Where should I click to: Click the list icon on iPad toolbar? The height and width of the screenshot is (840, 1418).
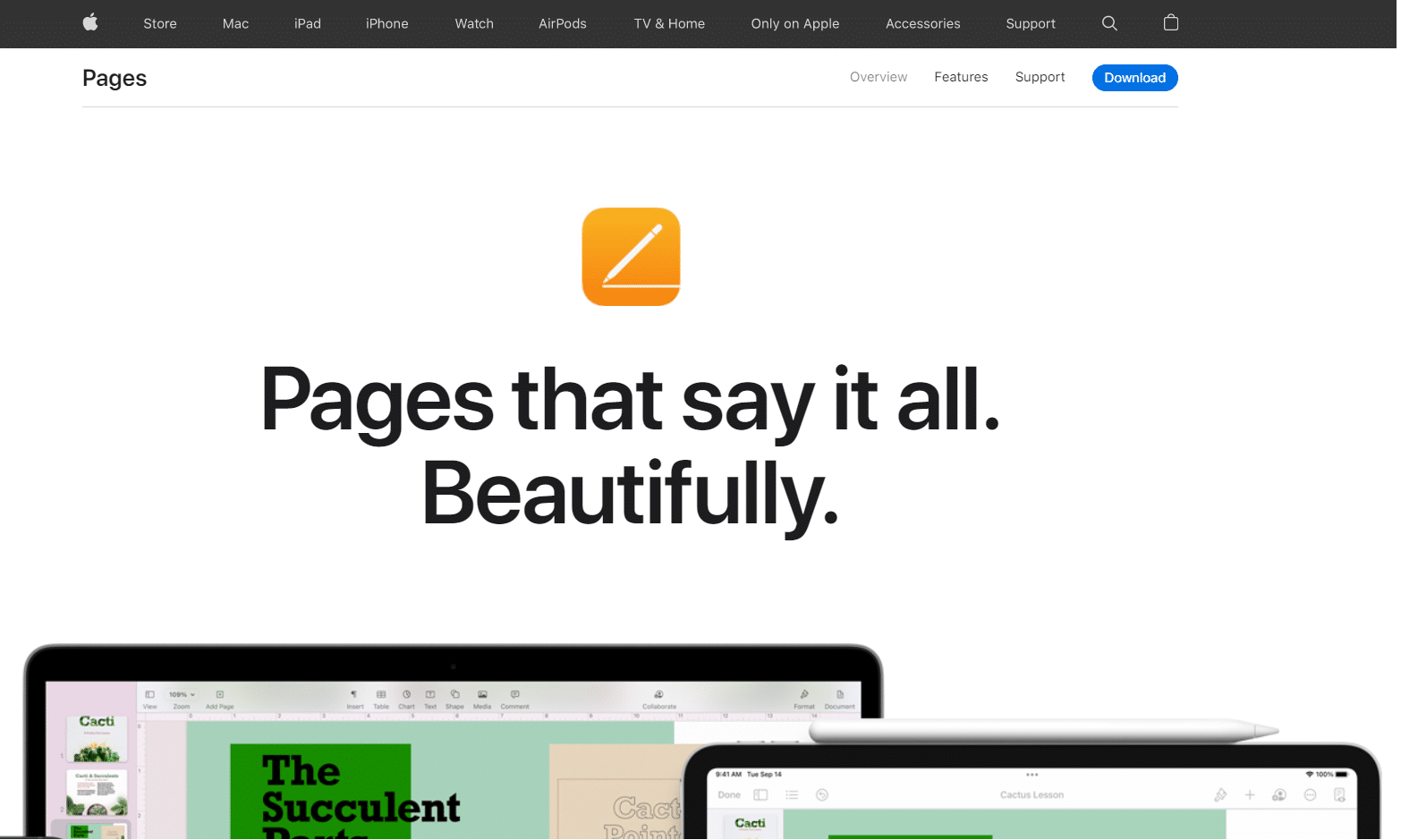792,794
